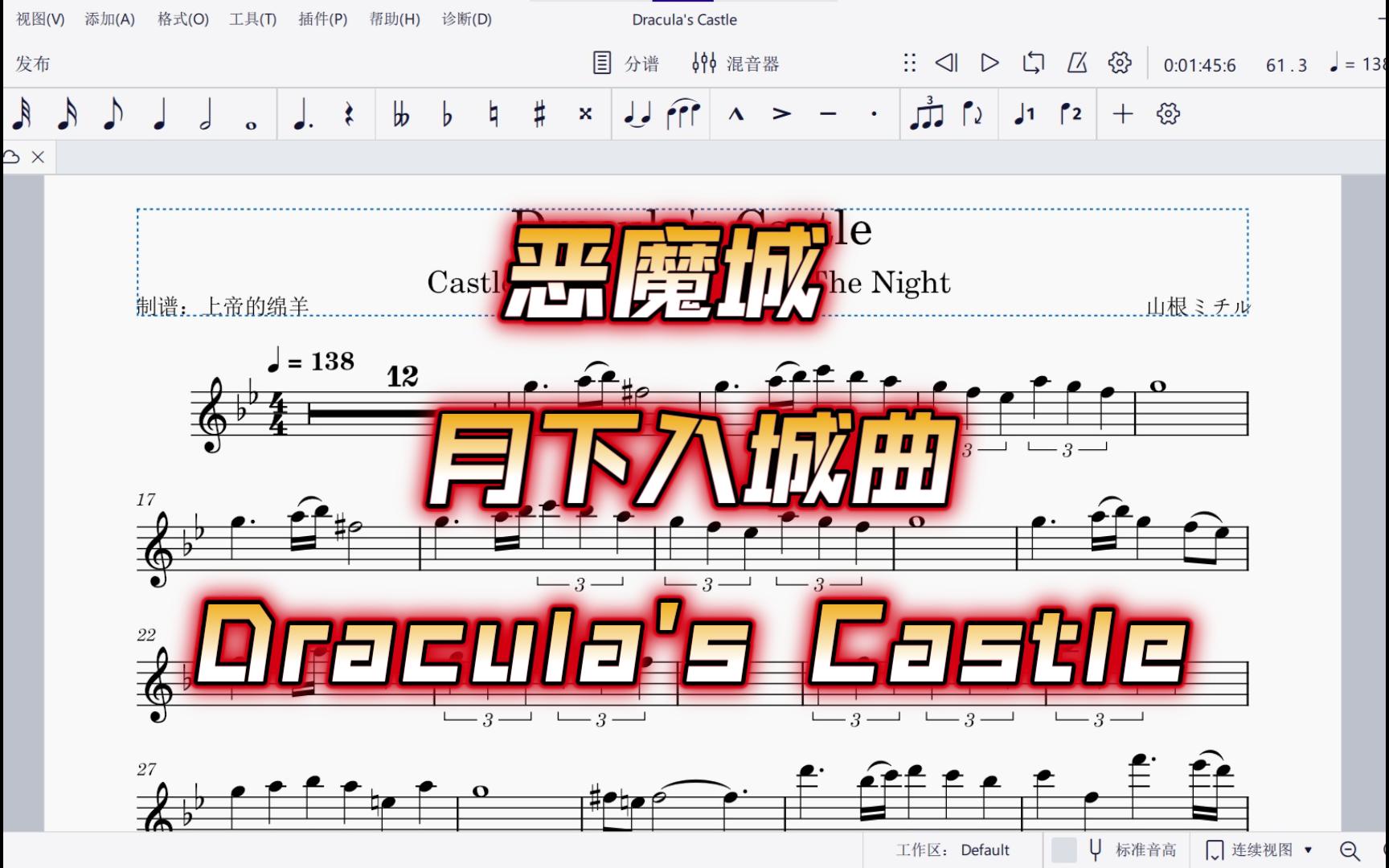This screenshot has height=868, width=1389.
Task: Open the 添加(A) menu
Action: tap(110, 18)
